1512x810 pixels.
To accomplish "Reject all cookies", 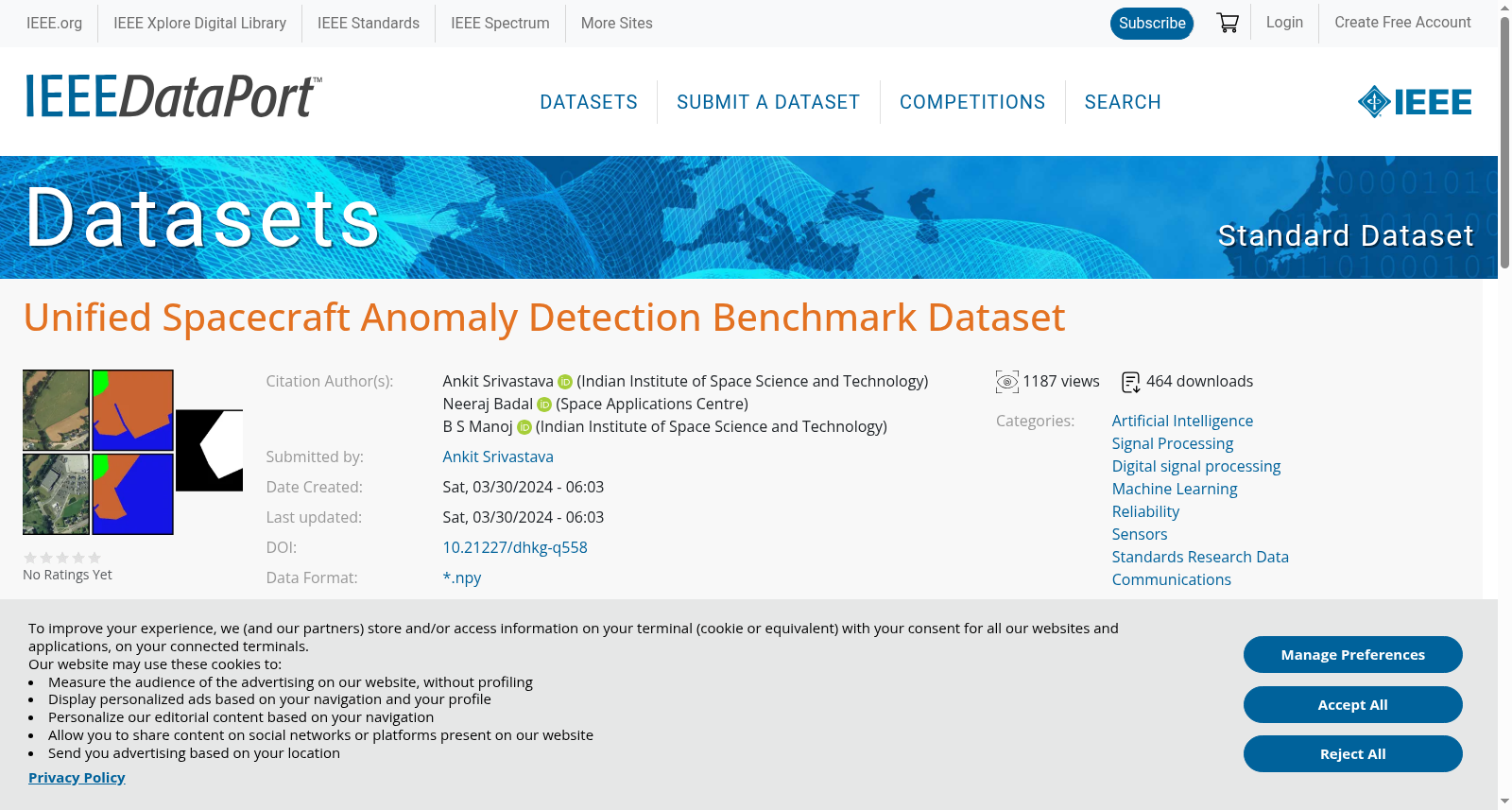I will [1353, 754].
